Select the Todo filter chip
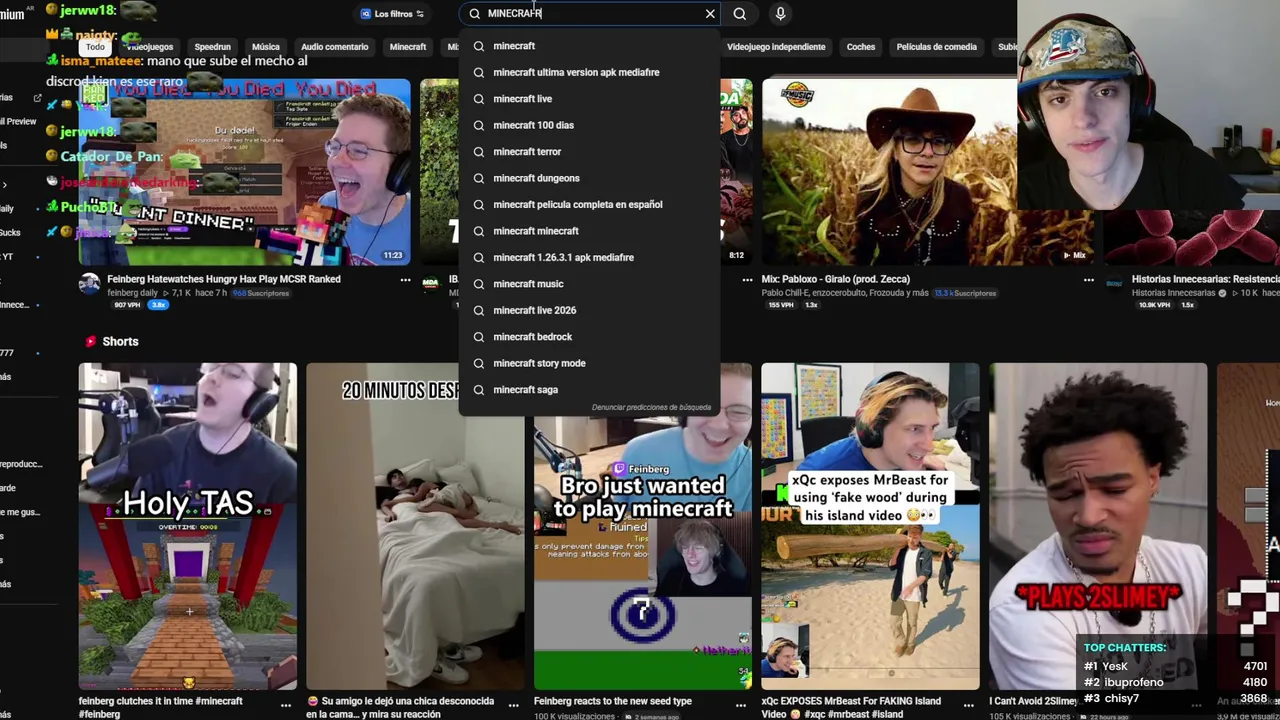This screenshot has width=1280, height=720. 95,47
